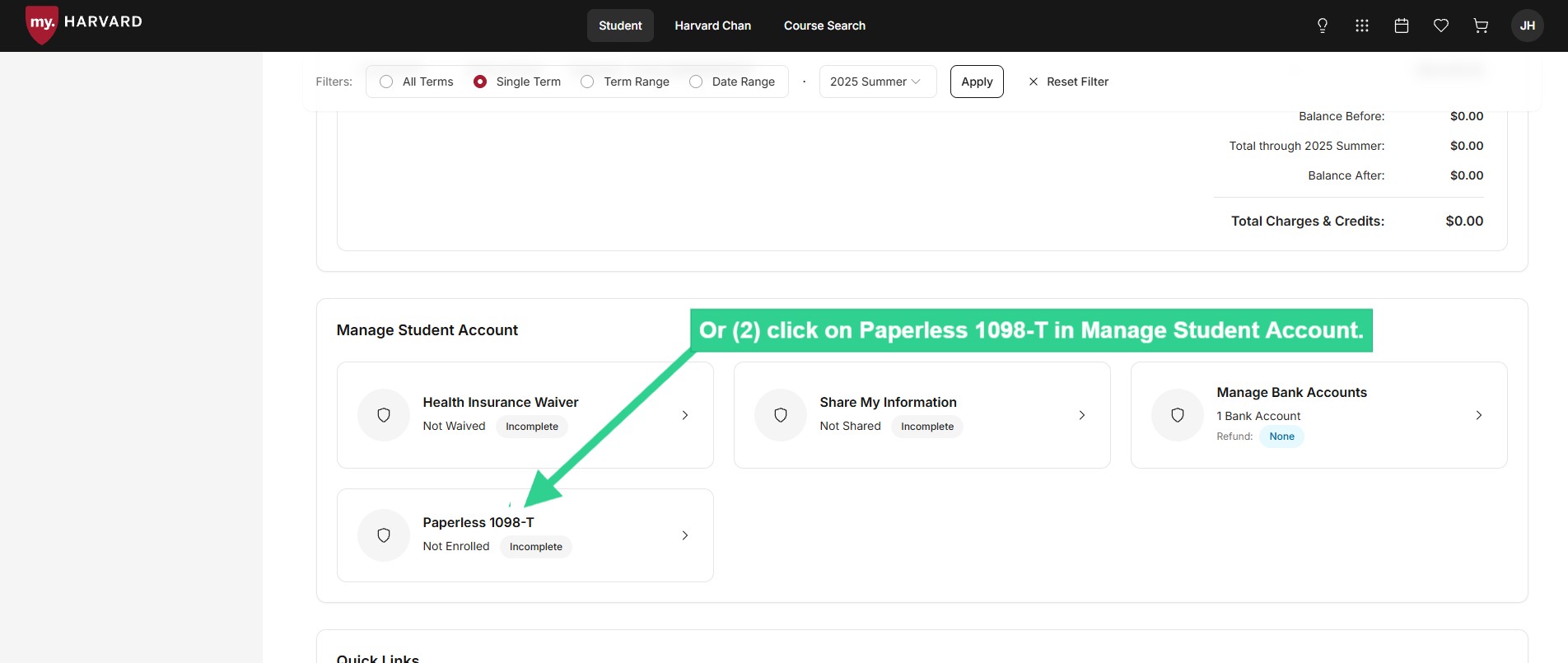Viewport: 1568px width, 663px height.
Task: Click the Balance Before label
Action: click(1342, 116)
